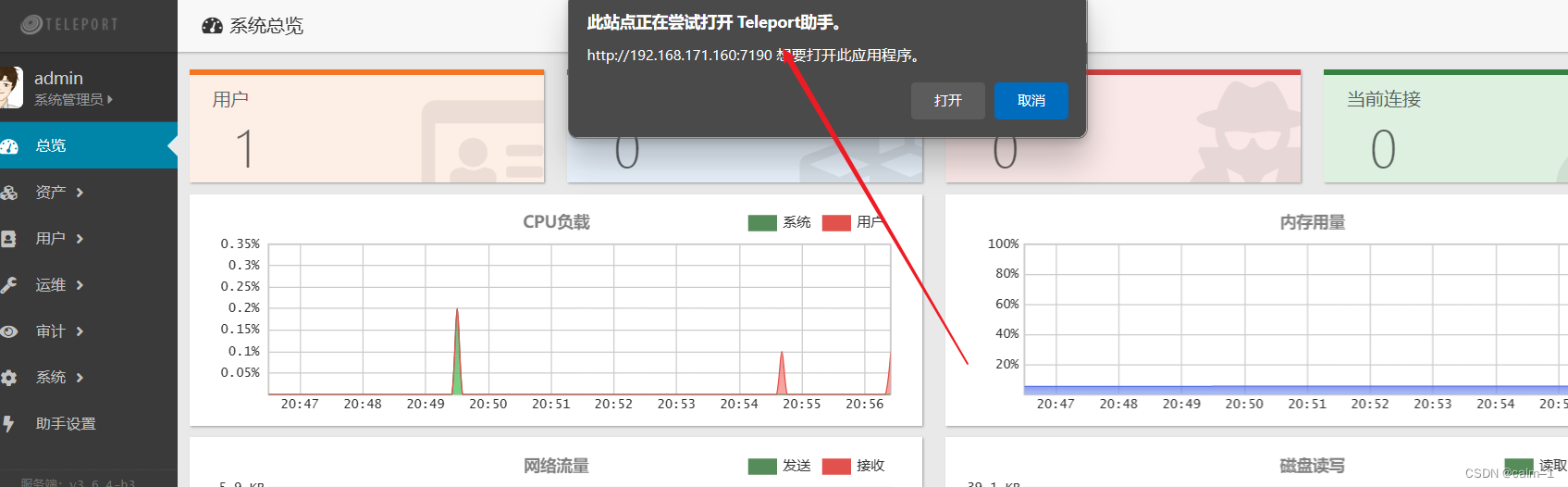The width and height of the screenshot is (1568, 487).
Task: Click the 磁盘读写 chart title
Action: tap(1313, 466)
